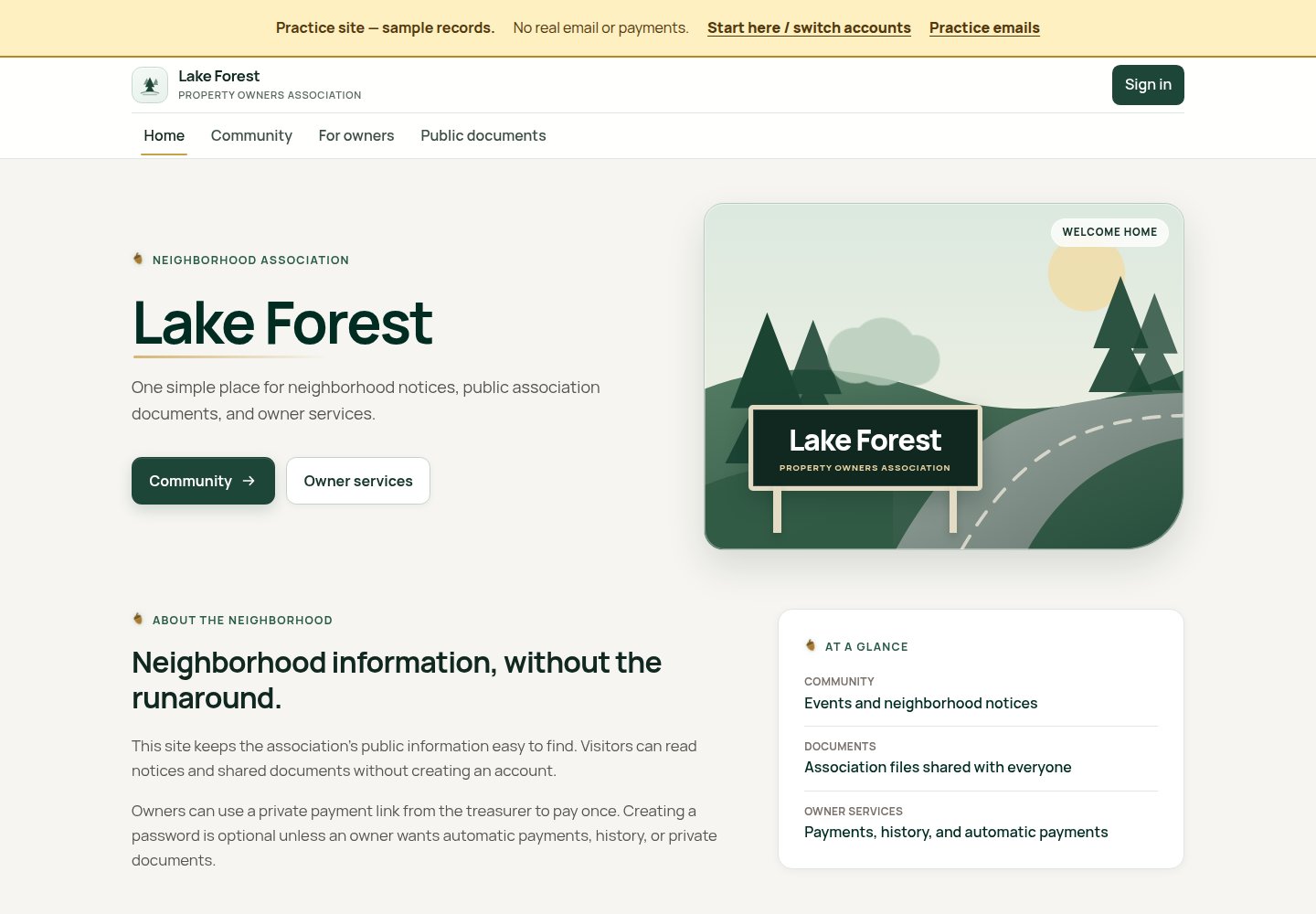The height and width of the screenshot is (914, 1316).
Task: Click the Lake Forest tree logo icon
Action: point(150,85)
